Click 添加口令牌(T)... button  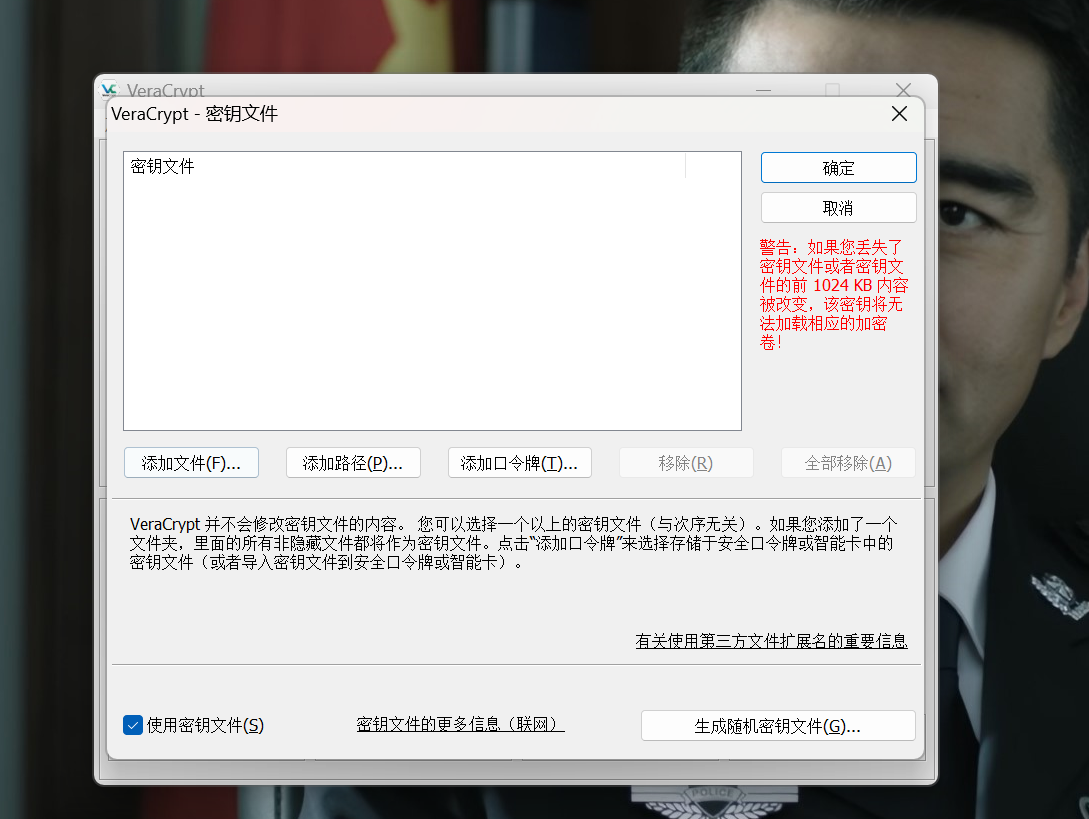(x=519, y=463)
